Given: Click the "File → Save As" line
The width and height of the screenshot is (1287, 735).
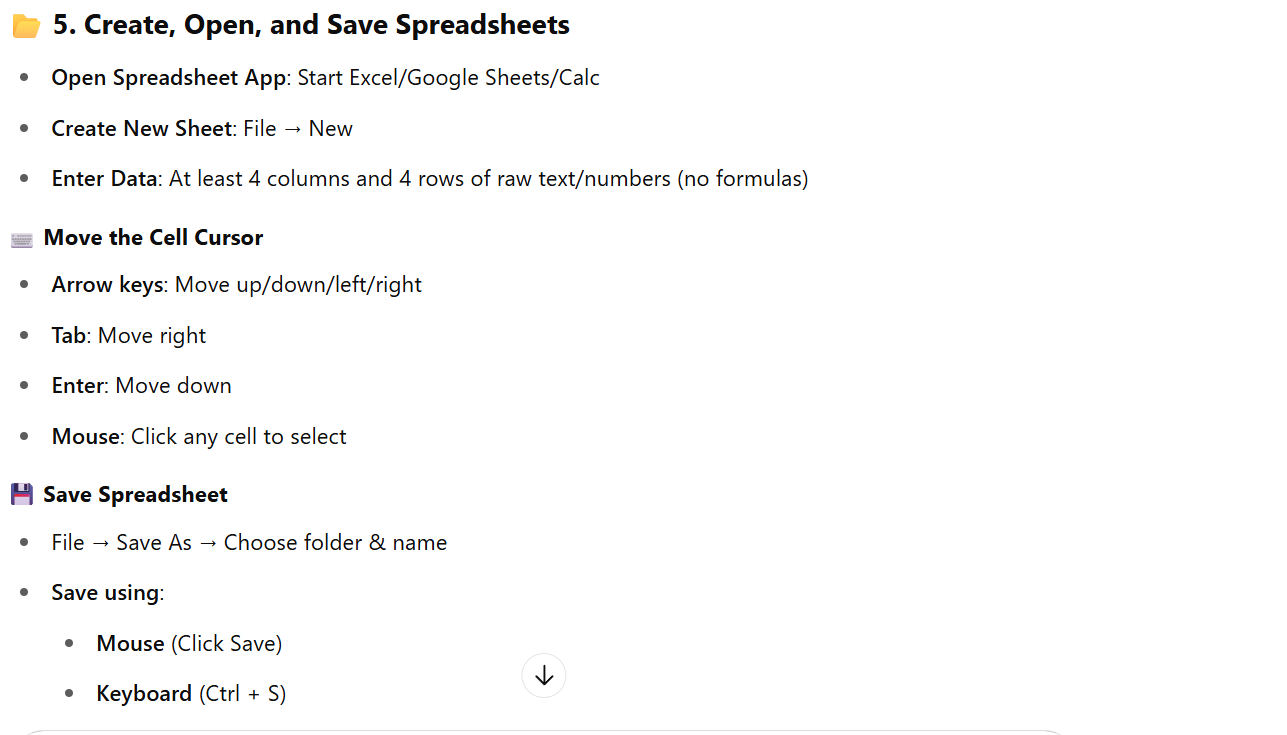Looking at the screenshot, I should pyautogui.click(x=249, y=543).
